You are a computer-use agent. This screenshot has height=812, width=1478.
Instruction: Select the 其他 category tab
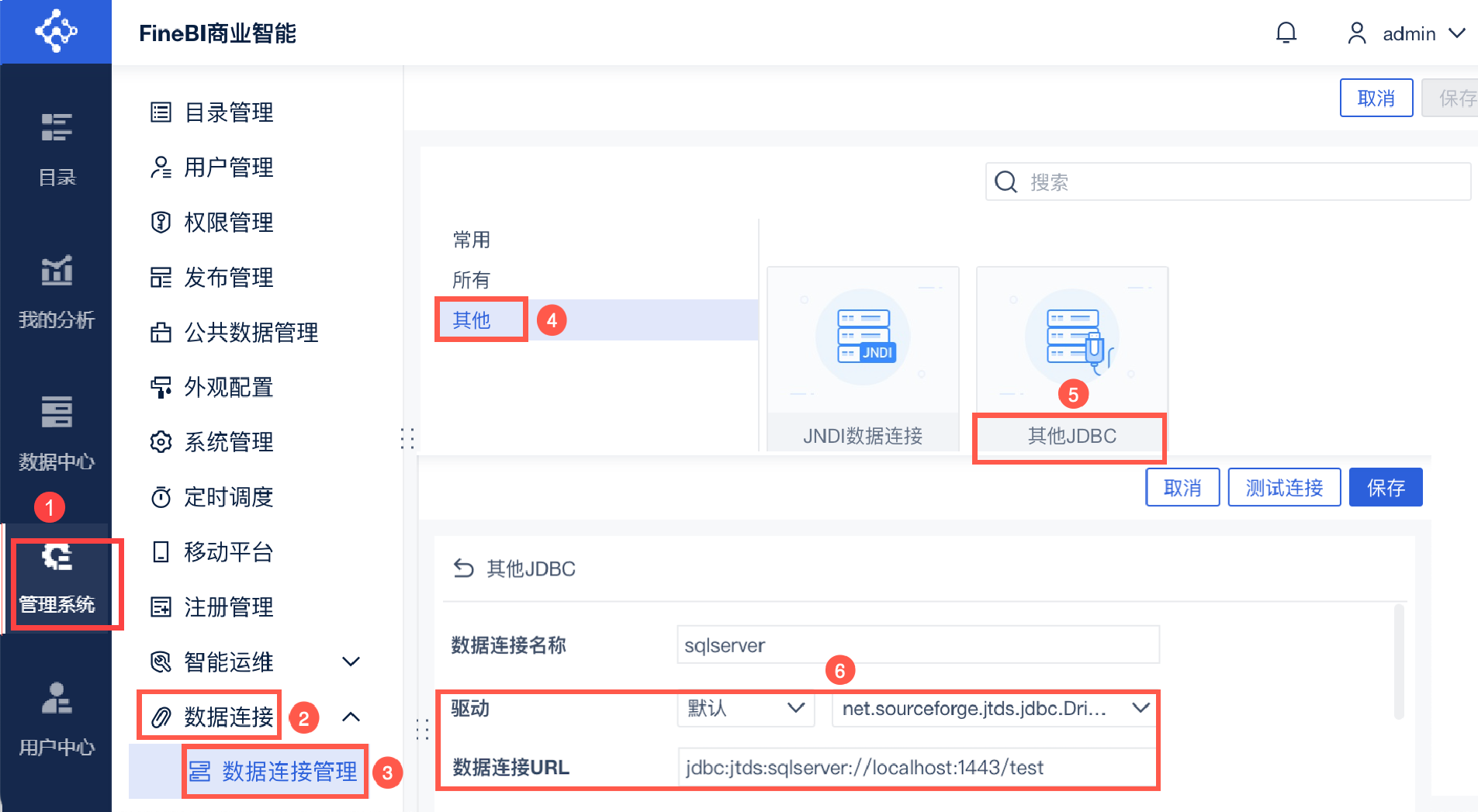(472, 320)
